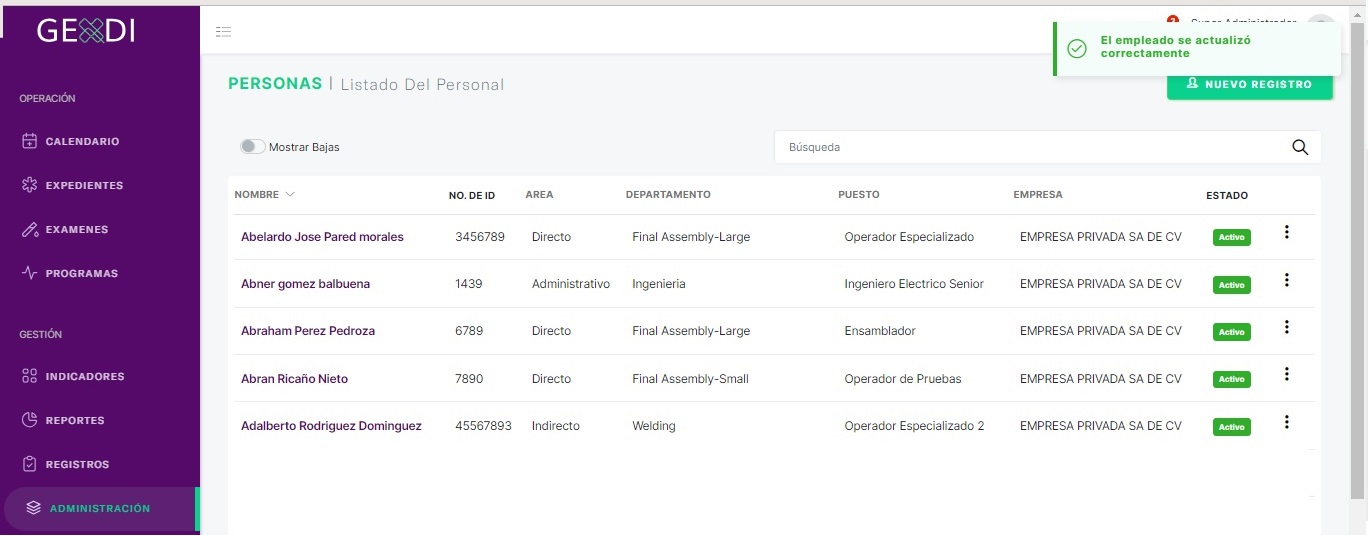This screenshot has height=536, width=1368.
Task: Click Activo badge for Abner gomez balbuena
Action: pyautogui.click(x=1231, y=285)
